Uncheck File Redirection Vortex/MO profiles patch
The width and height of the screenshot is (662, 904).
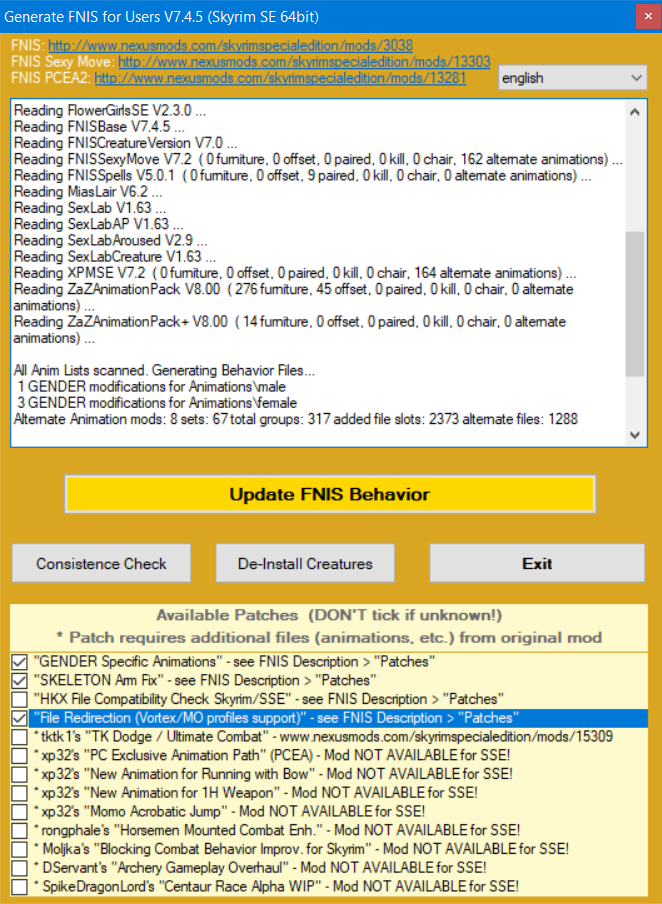20,718
